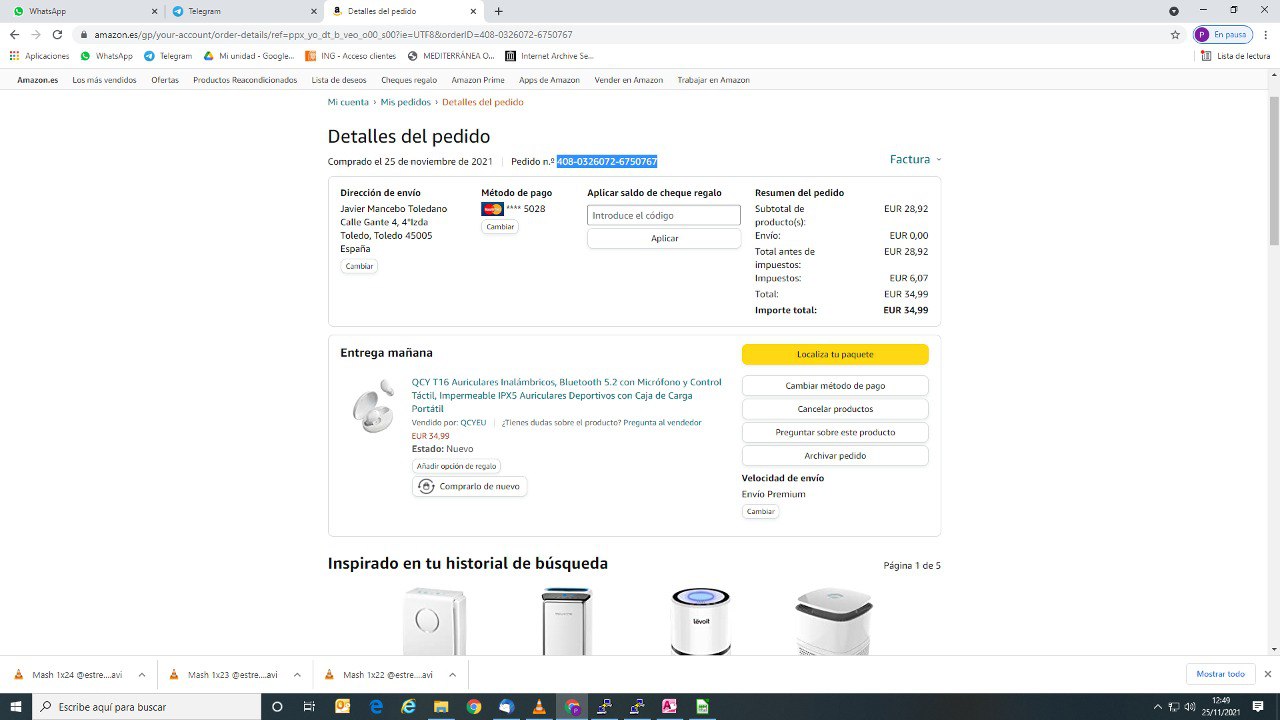The height and width of the screenshot is (720, 1280).
Task: Switch to the Telegram browser tab
Action: [x=243, y=11]
